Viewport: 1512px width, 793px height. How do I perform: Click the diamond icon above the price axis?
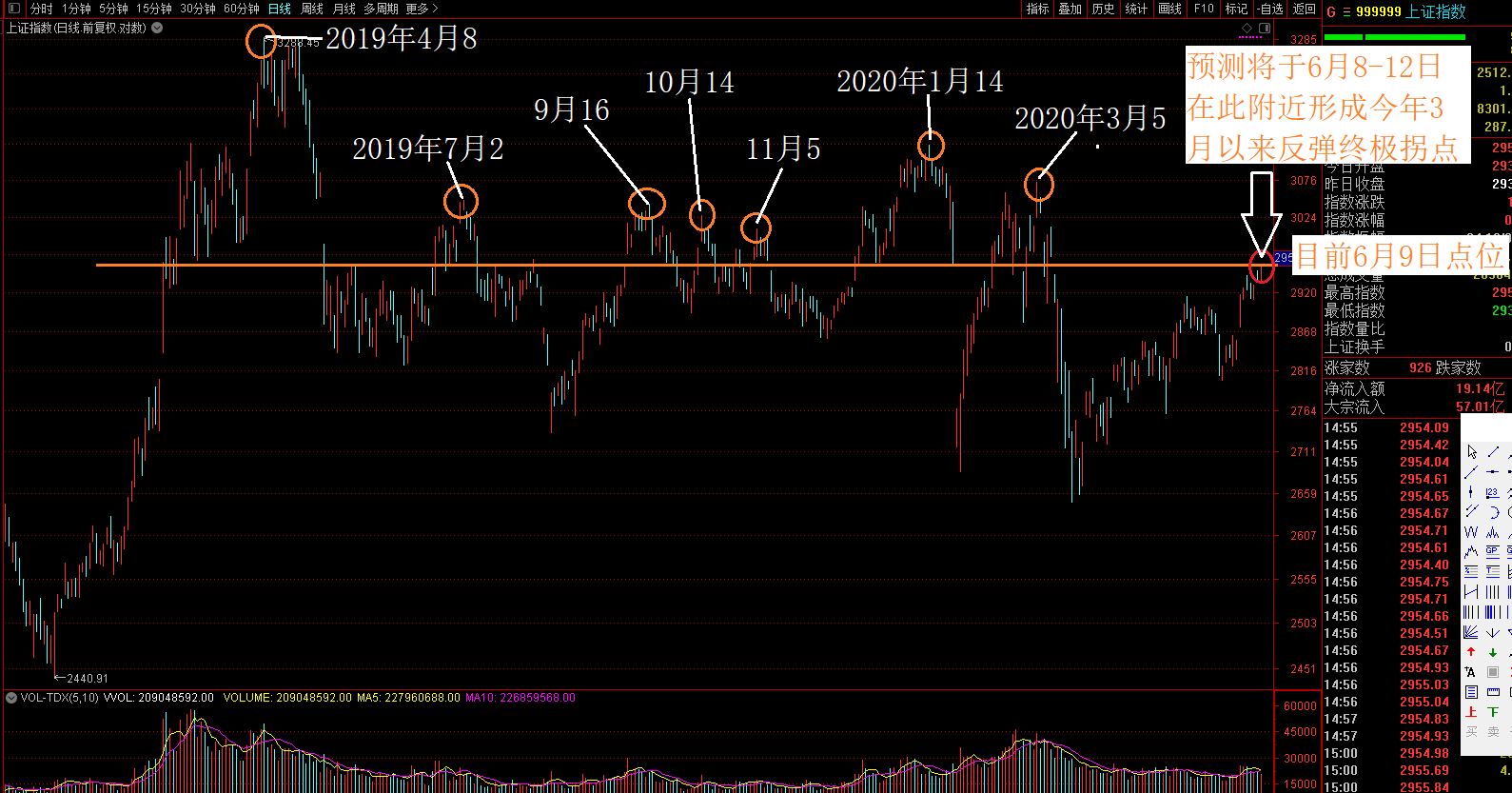pos(1247,28)
